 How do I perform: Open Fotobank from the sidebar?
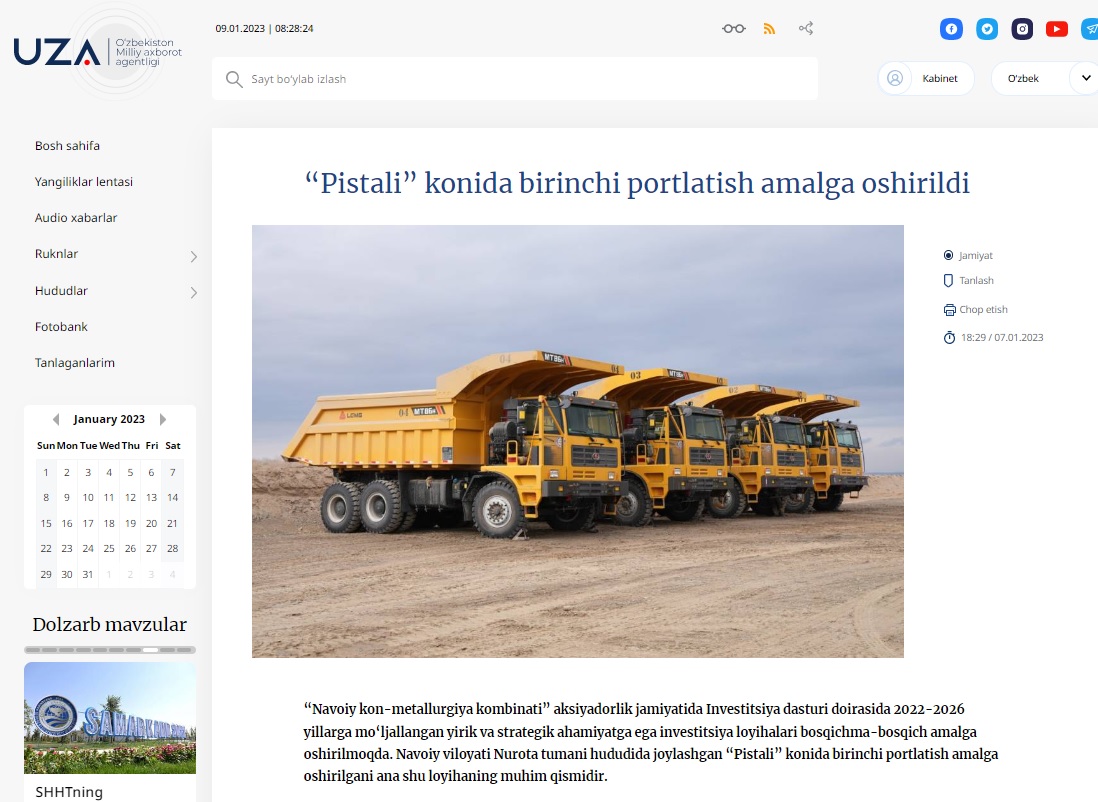(x=61, y=327)
